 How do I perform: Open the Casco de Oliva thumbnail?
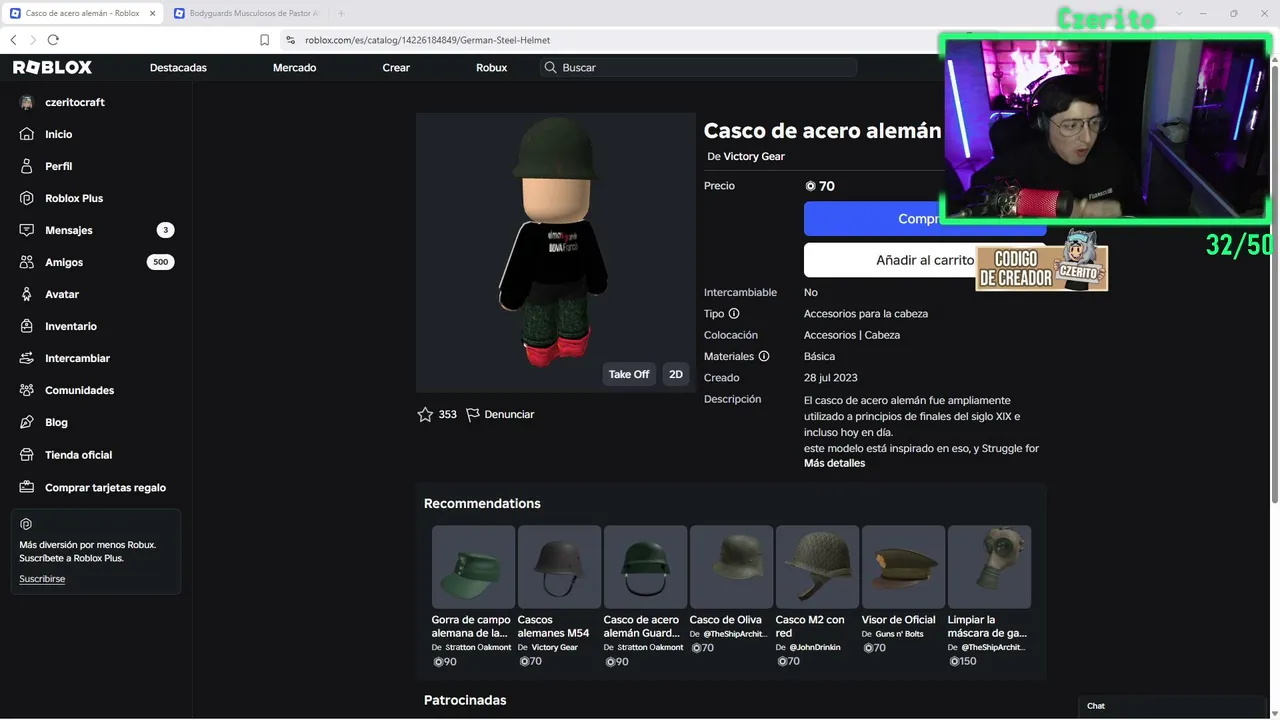click(x=731, y=567)
